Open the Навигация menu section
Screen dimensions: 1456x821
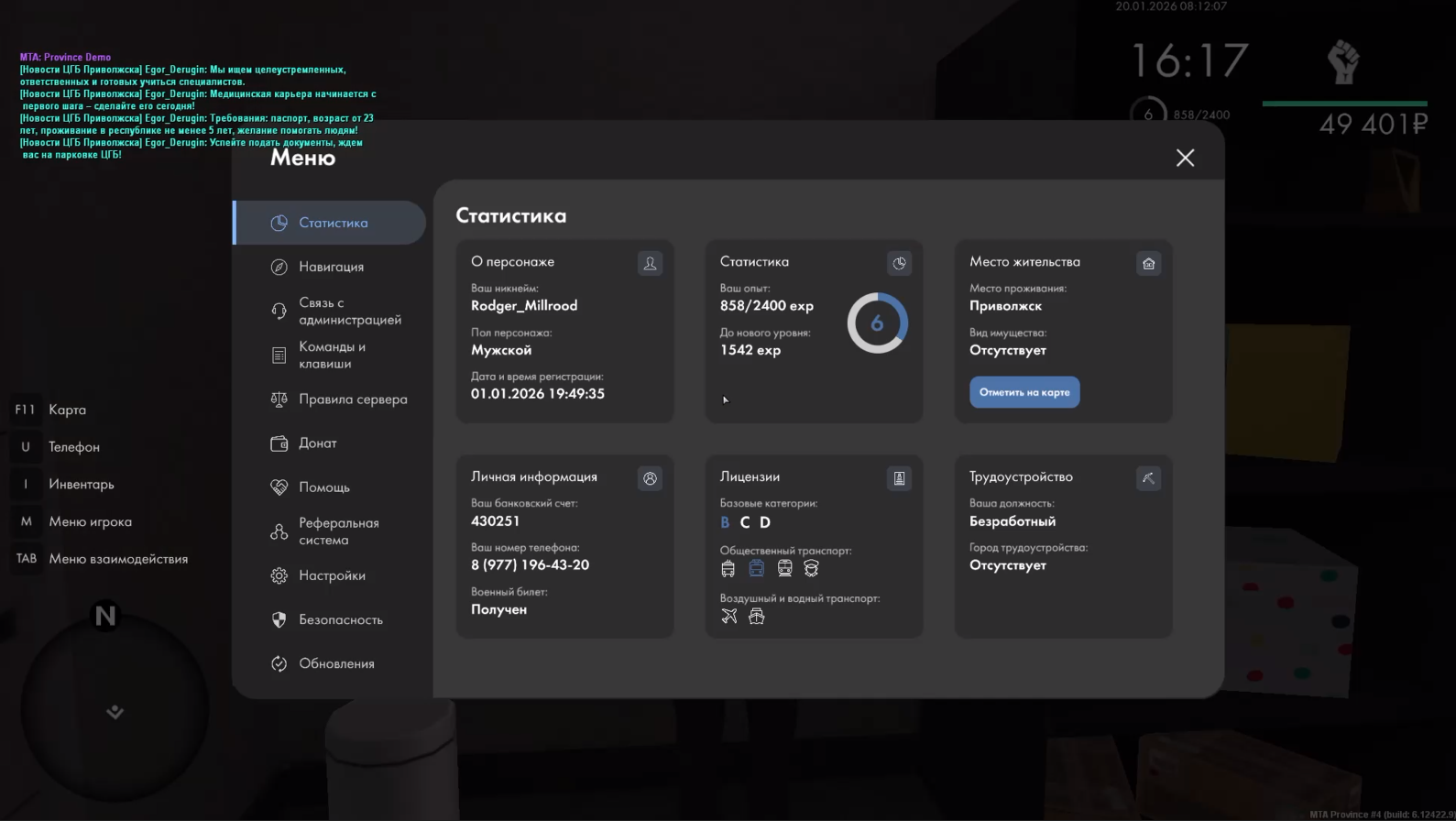tap(331, 267)
